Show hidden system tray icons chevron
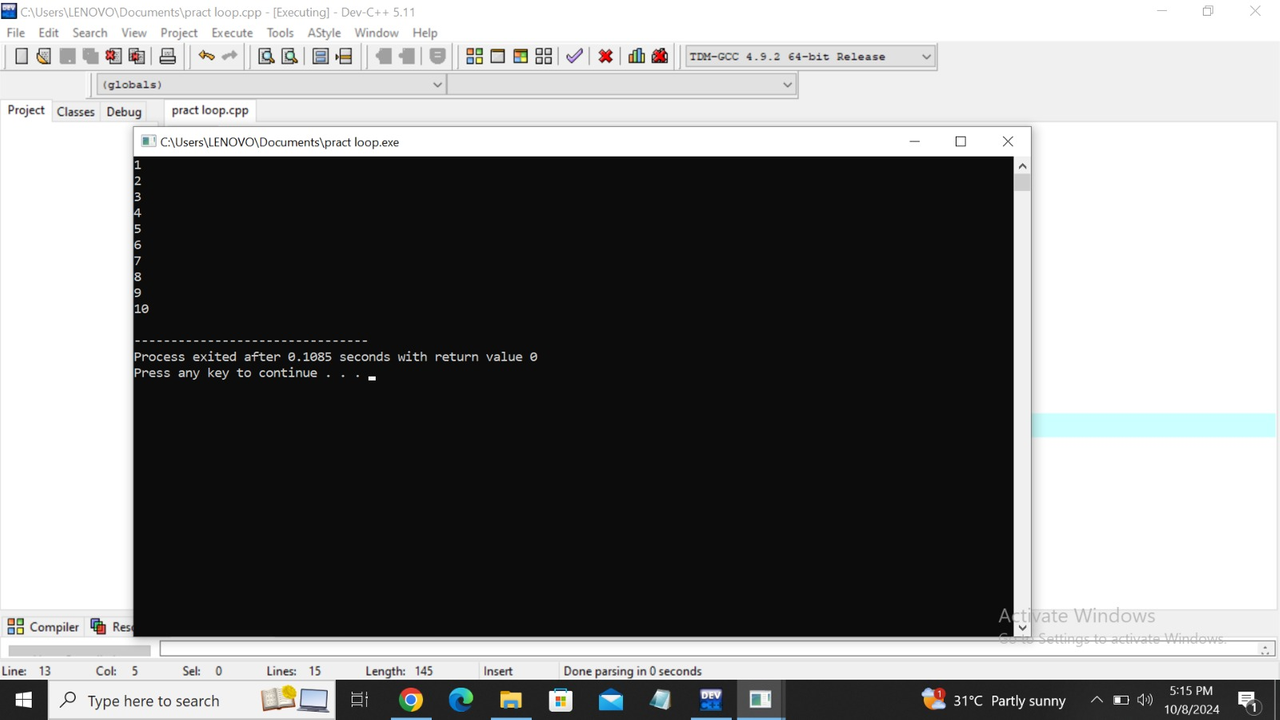This screenshot has height=720, width=1280. [x=1096, y=700]
